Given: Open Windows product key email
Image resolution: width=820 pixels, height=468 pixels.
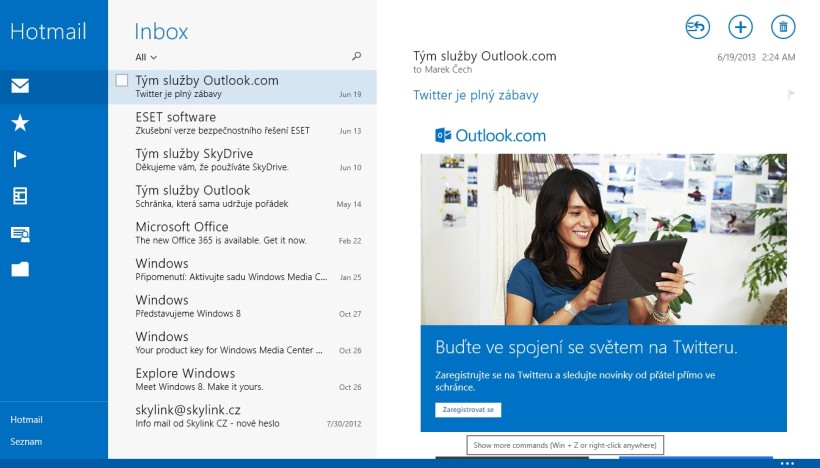Looking at the screenshot, I should pyautogui.click(x=242, y=343).
